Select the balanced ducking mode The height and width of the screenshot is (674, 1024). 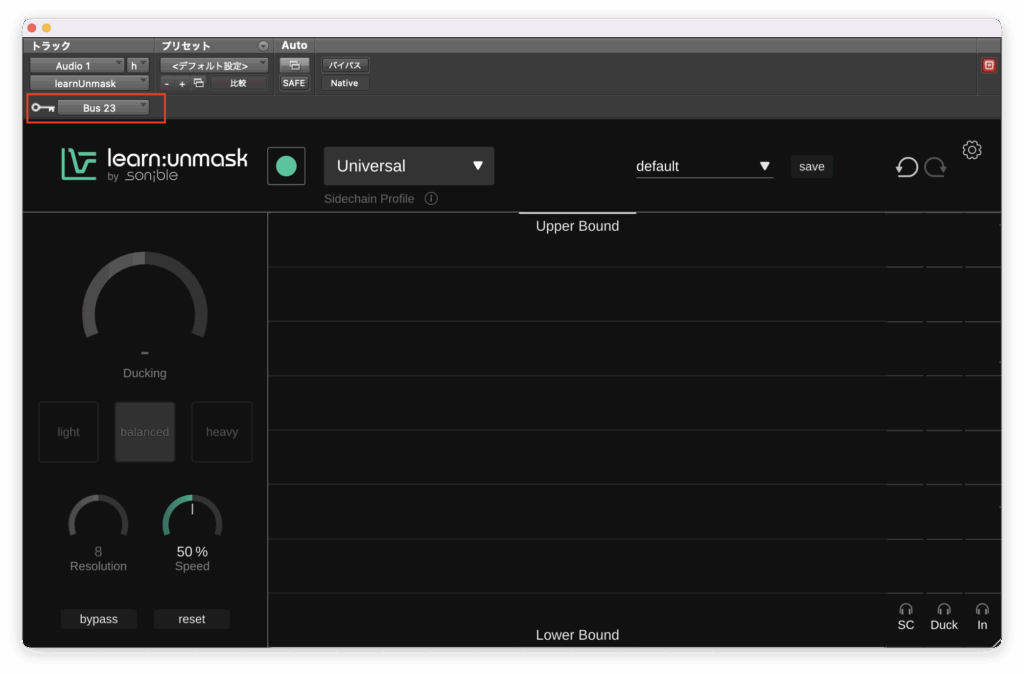pos(145,432)
